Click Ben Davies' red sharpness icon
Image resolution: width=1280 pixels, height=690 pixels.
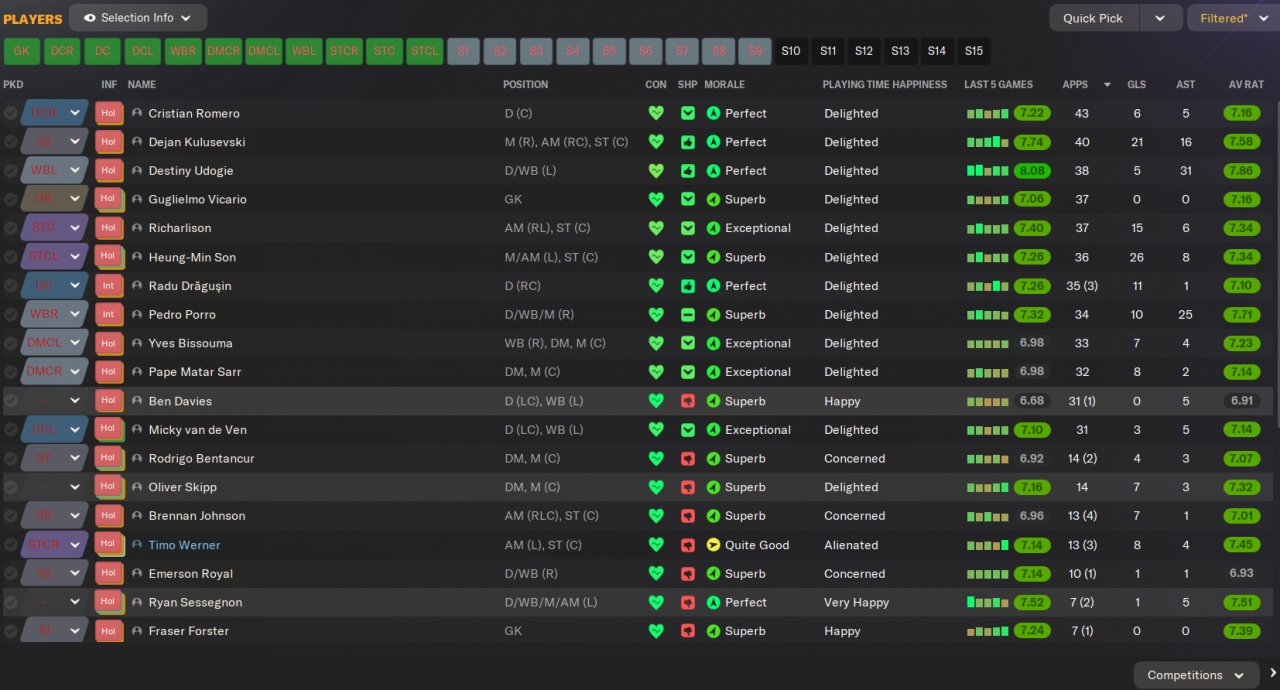(x=688, y=401)
